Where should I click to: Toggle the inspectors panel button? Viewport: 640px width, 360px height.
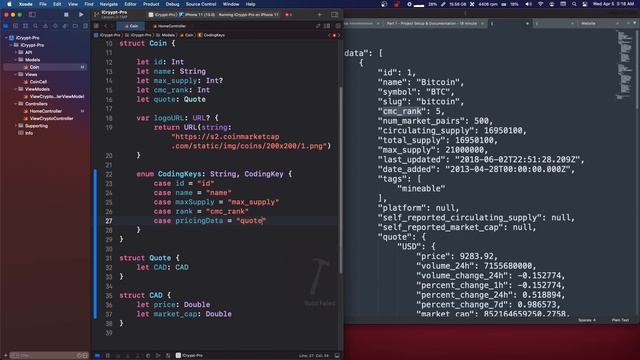coord(335,15)
